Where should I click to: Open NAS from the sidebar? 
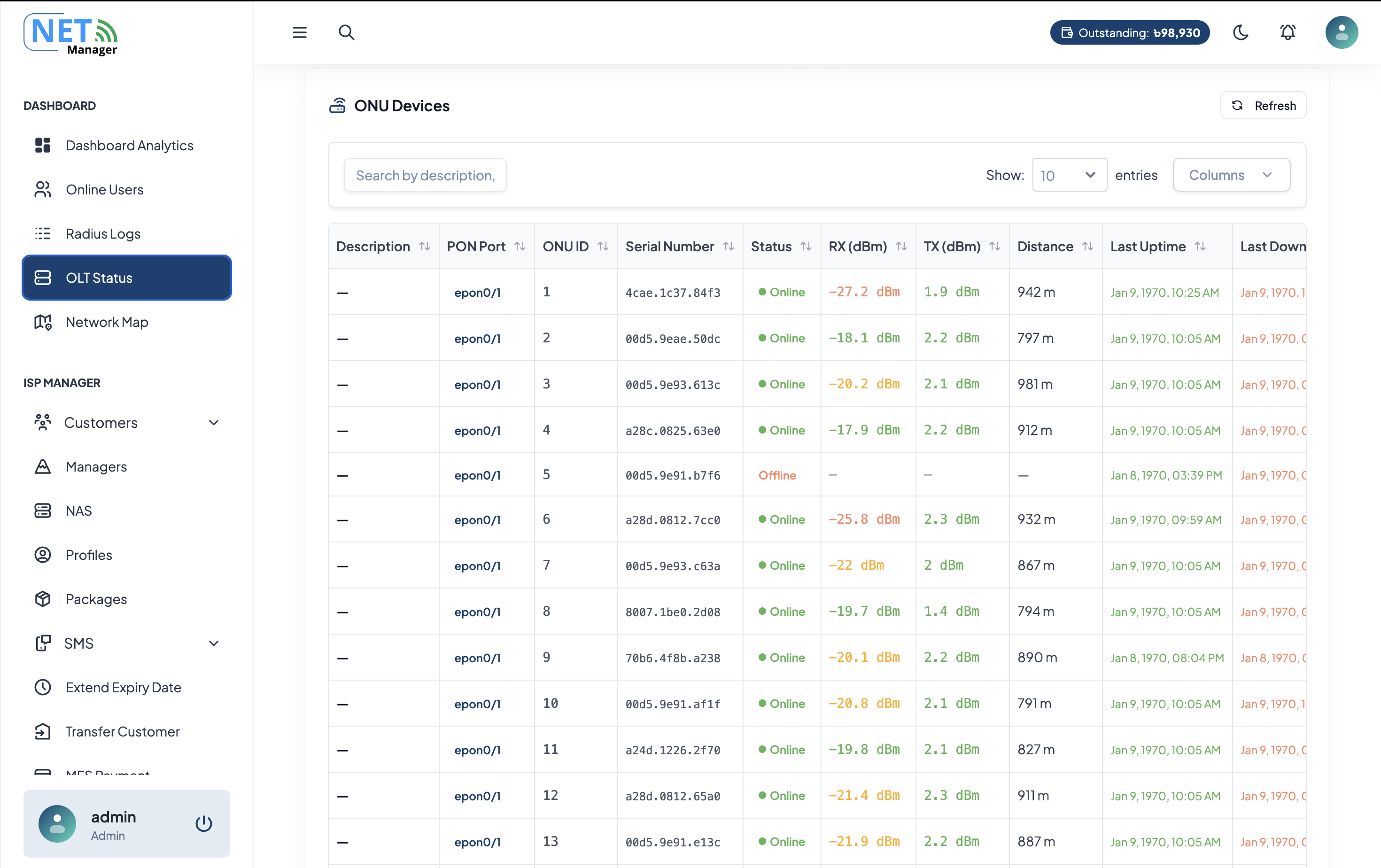126,511
